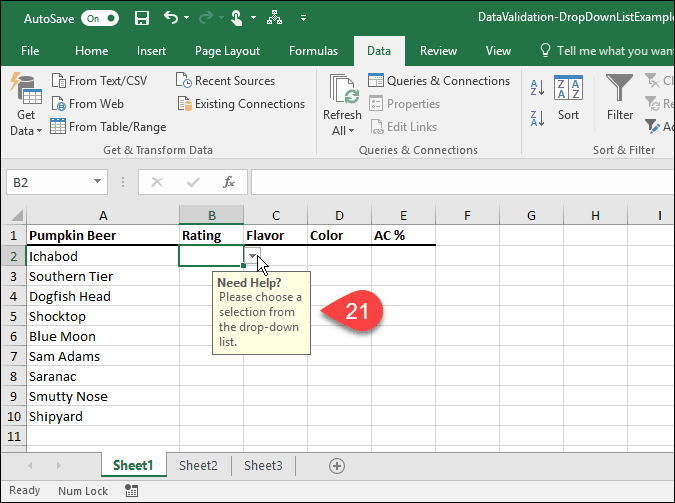Viewport: 675px width, 503px height.
Task: Select the Blue Moon cell
Action: (x=103, y=336)
